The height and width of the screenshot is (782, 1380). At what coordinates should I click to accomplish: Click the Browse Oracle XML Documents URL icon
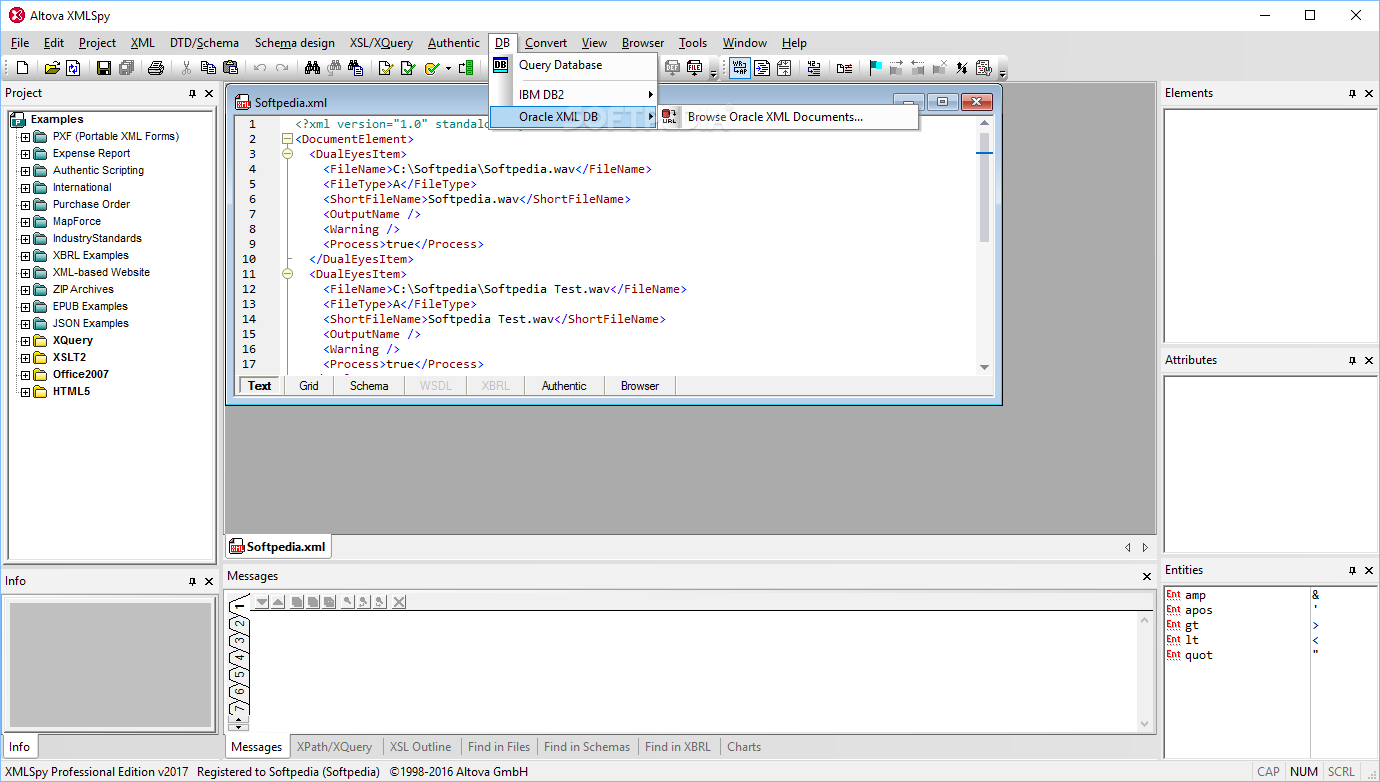click(670, 117)
